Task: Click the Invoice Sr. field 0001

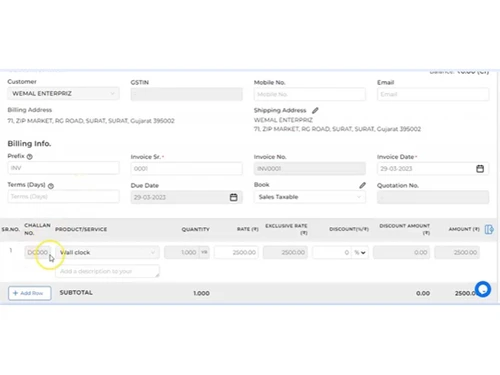Action: 187,169
